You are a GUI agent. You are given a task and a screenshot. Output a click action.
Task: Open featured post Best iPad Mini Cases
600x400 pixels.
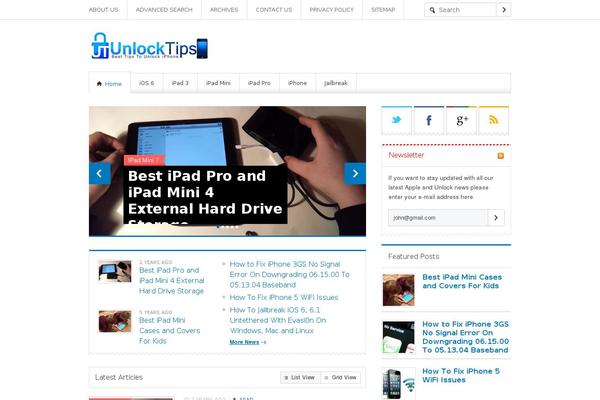coord(462,281)
